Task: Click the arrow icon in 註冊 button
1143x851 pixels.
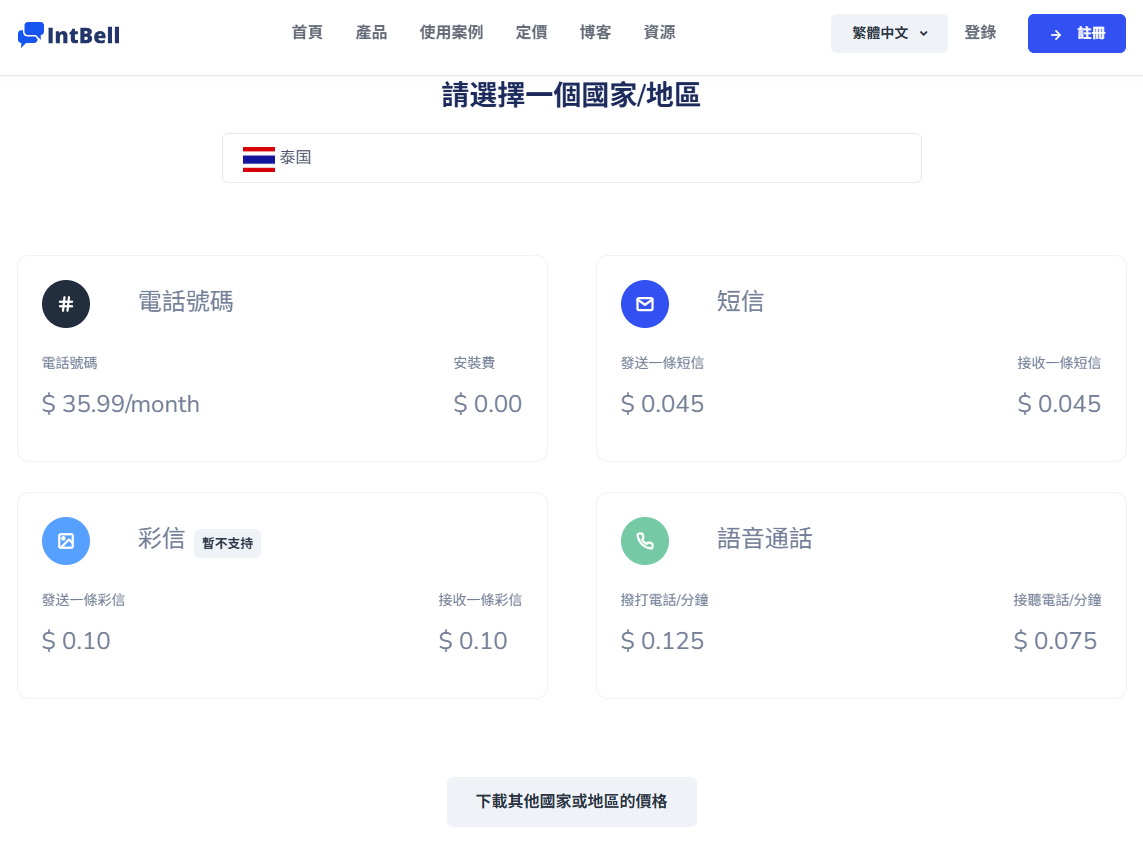Action: (x=1056, y=34)
